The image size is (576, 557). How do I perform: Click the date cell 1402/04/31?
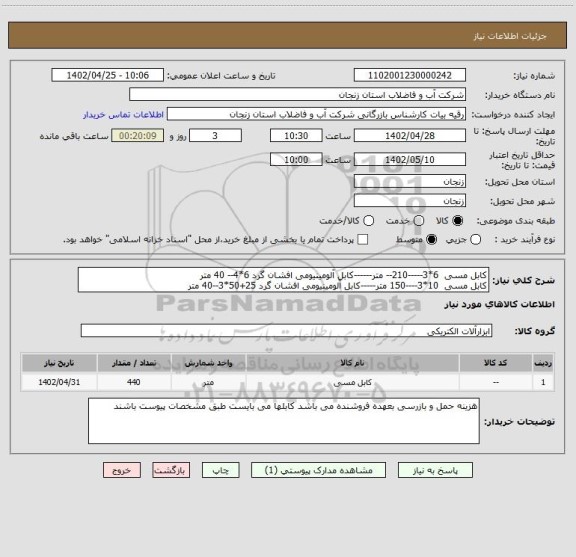tap(59, 382)
